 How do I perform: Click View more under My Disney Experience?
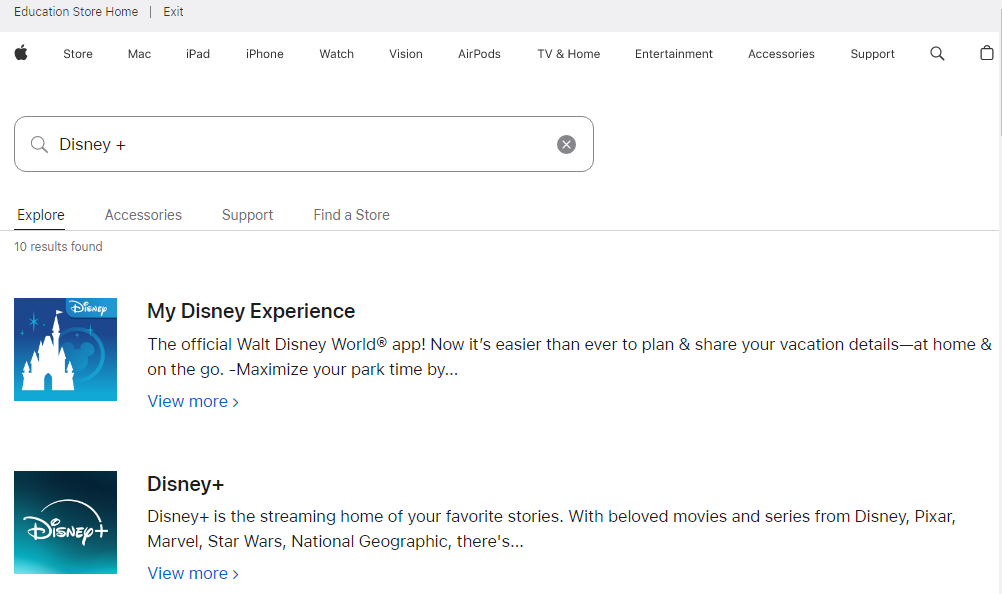[x=192, y=401]
